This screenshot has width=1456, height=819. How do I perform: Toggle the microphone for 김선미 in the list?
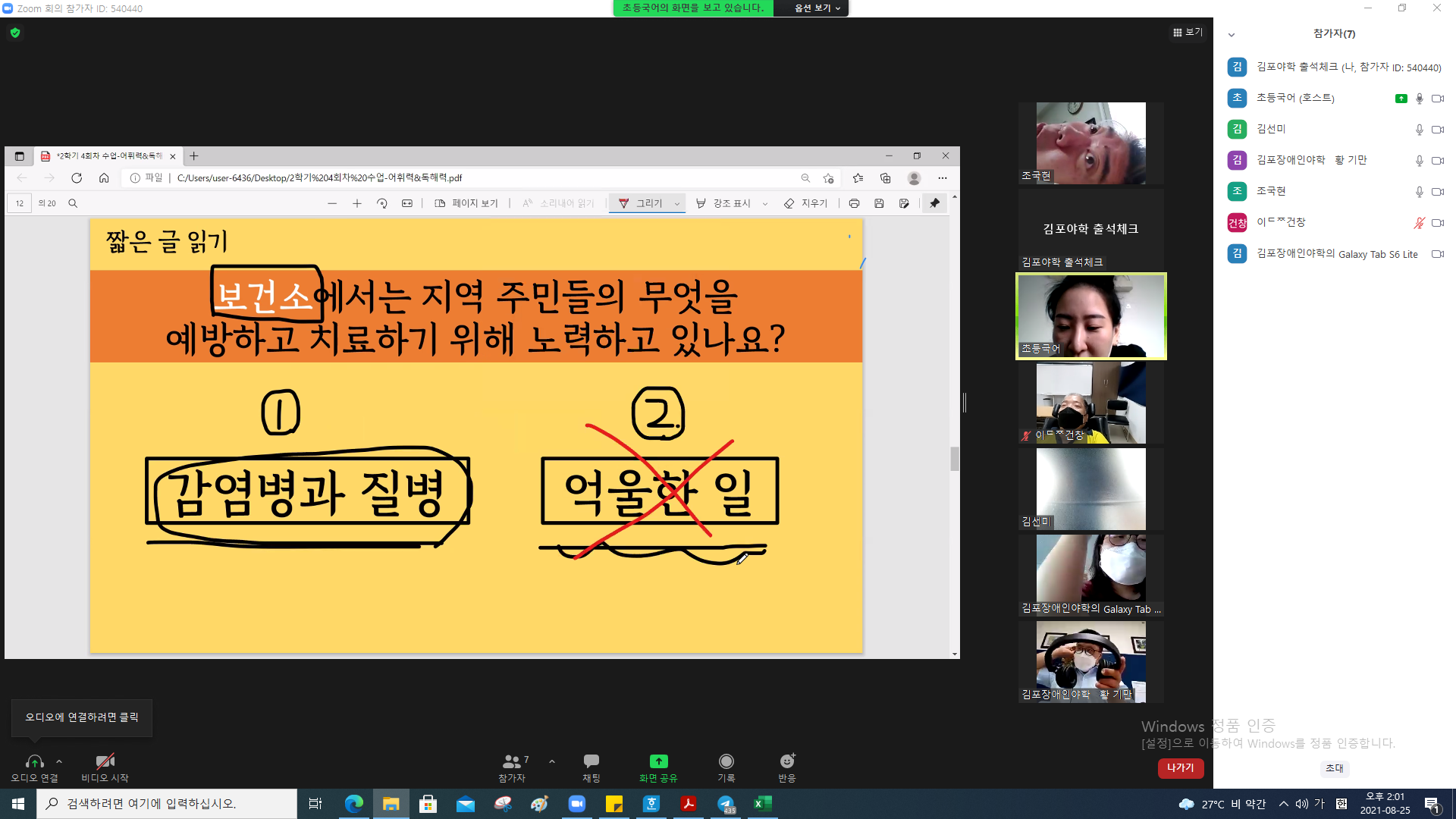pos(1419,130)
